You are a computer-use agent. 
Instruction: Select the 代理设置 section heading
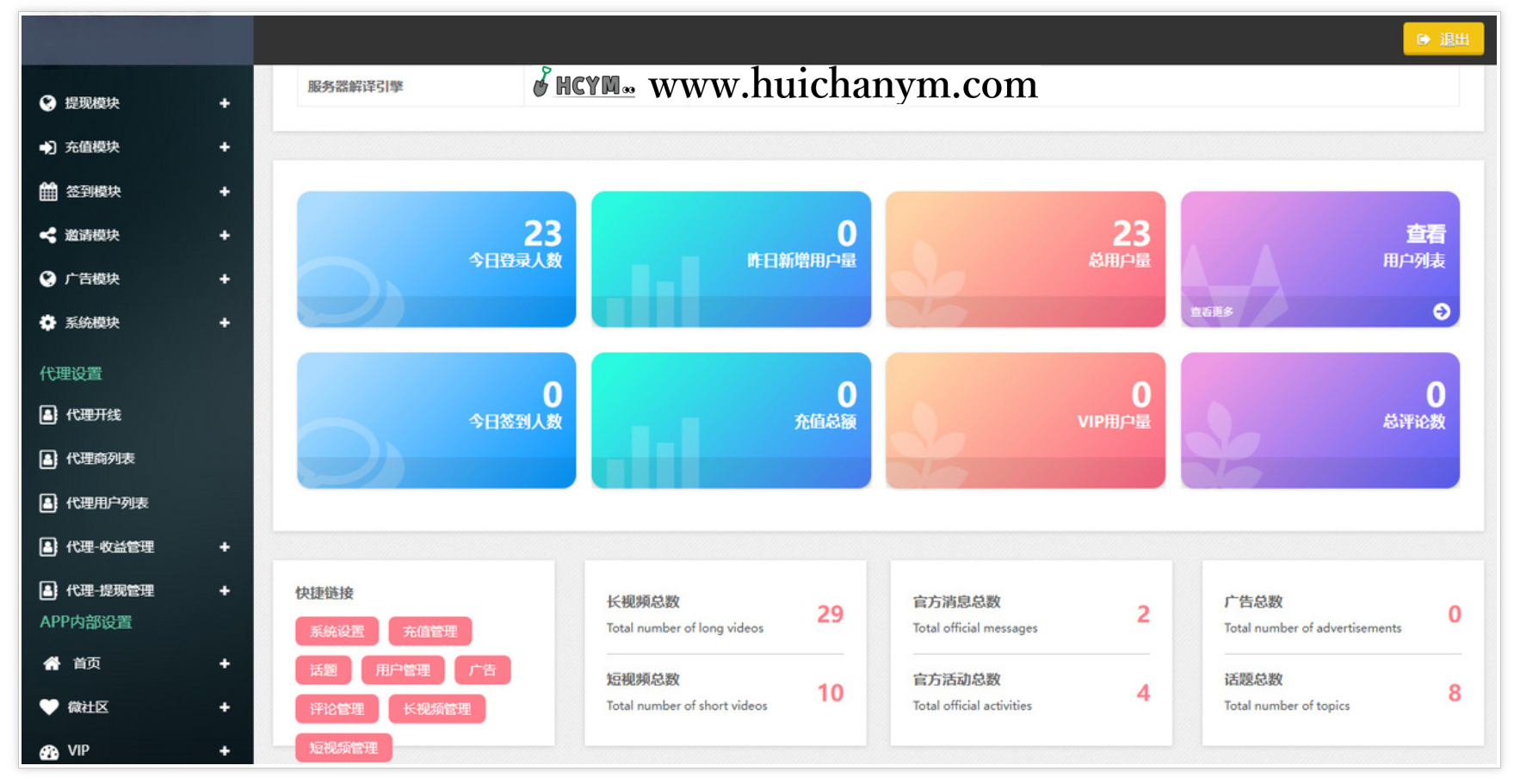click(71, 373)
